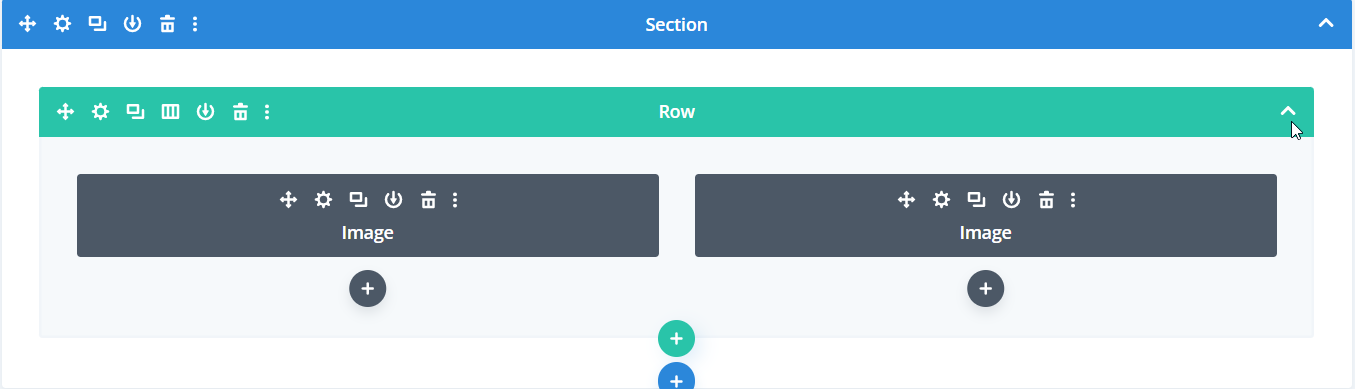Delete the Row with trash icon
The height and width of the screenshot is (389, 1355).
point(240,112)
